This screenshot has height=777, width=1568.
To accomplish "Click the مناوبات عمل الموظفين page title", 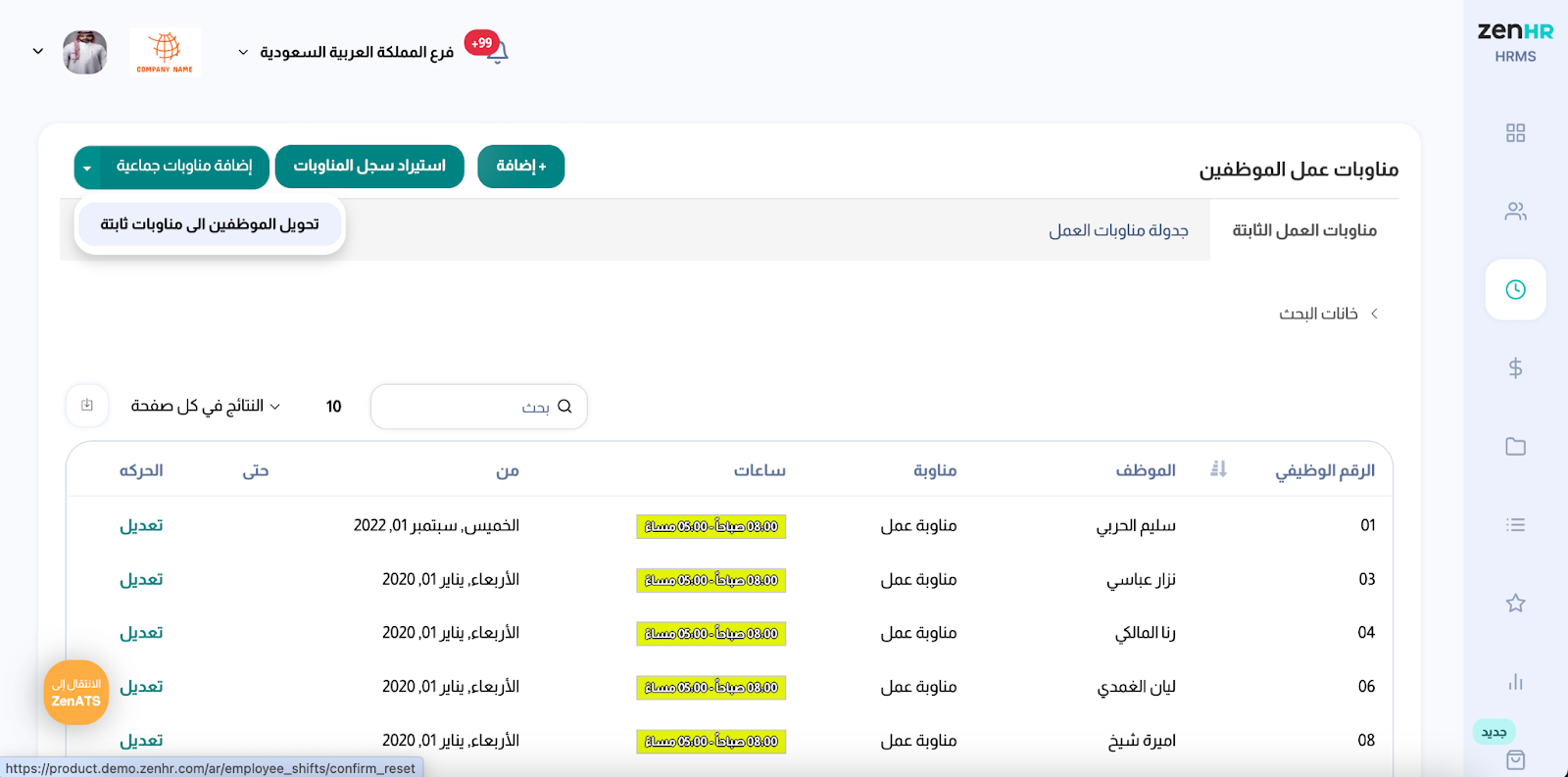I will coord(1298,170).
